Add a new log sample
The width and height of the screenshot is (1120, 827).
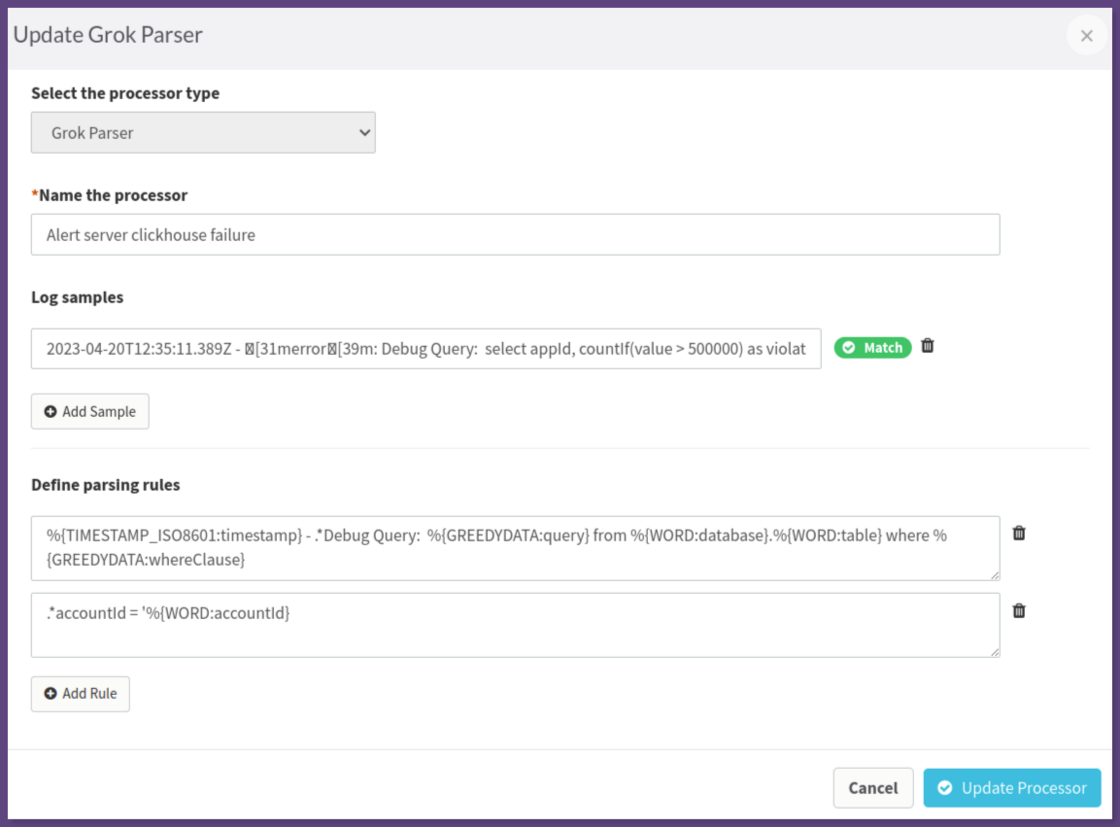click(90, 411)
